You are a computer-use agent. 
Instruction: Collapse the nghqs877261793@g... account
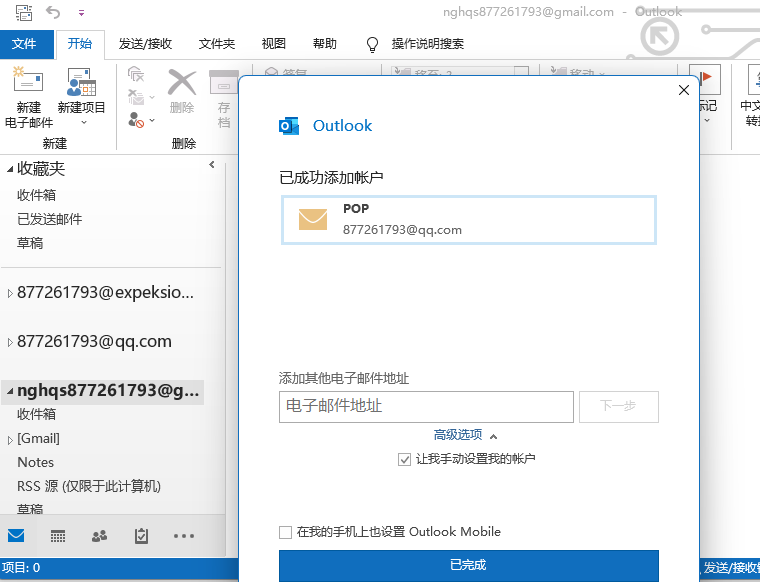[10, 391]
